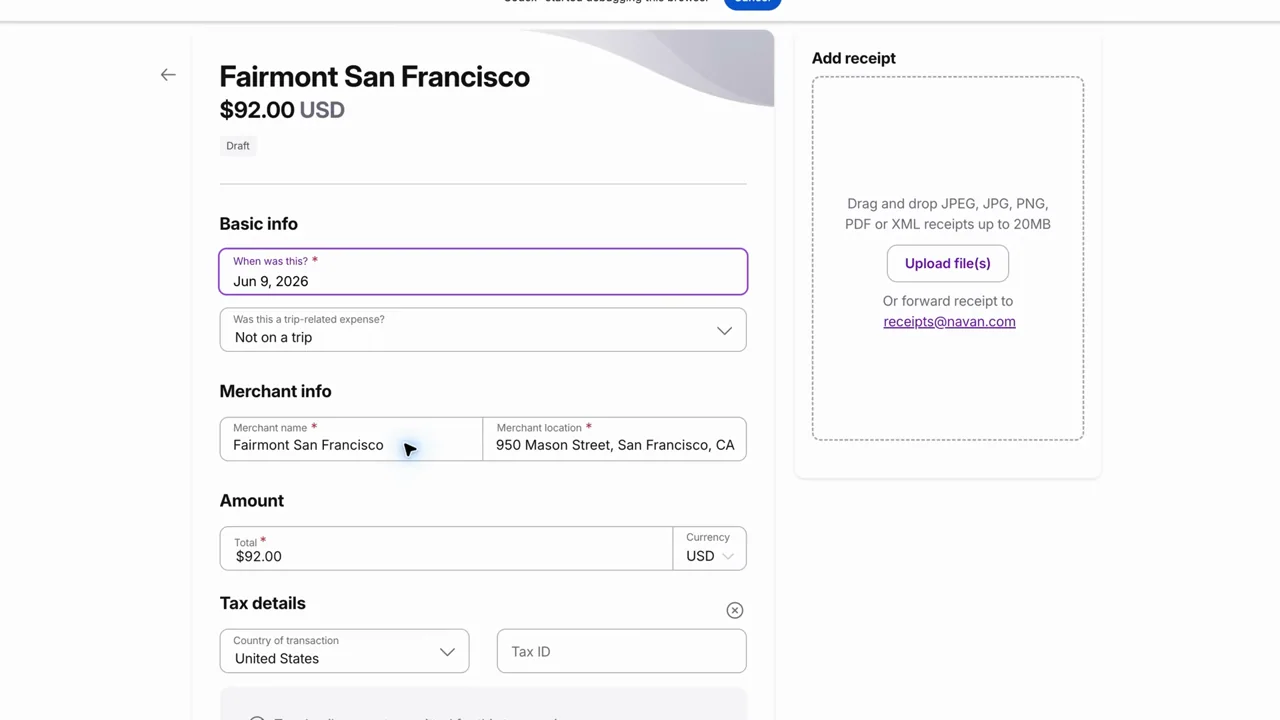Edit the Merchant location field
Screen dimensions: 1280x720
pyautogui.click(x=615, y=439)
